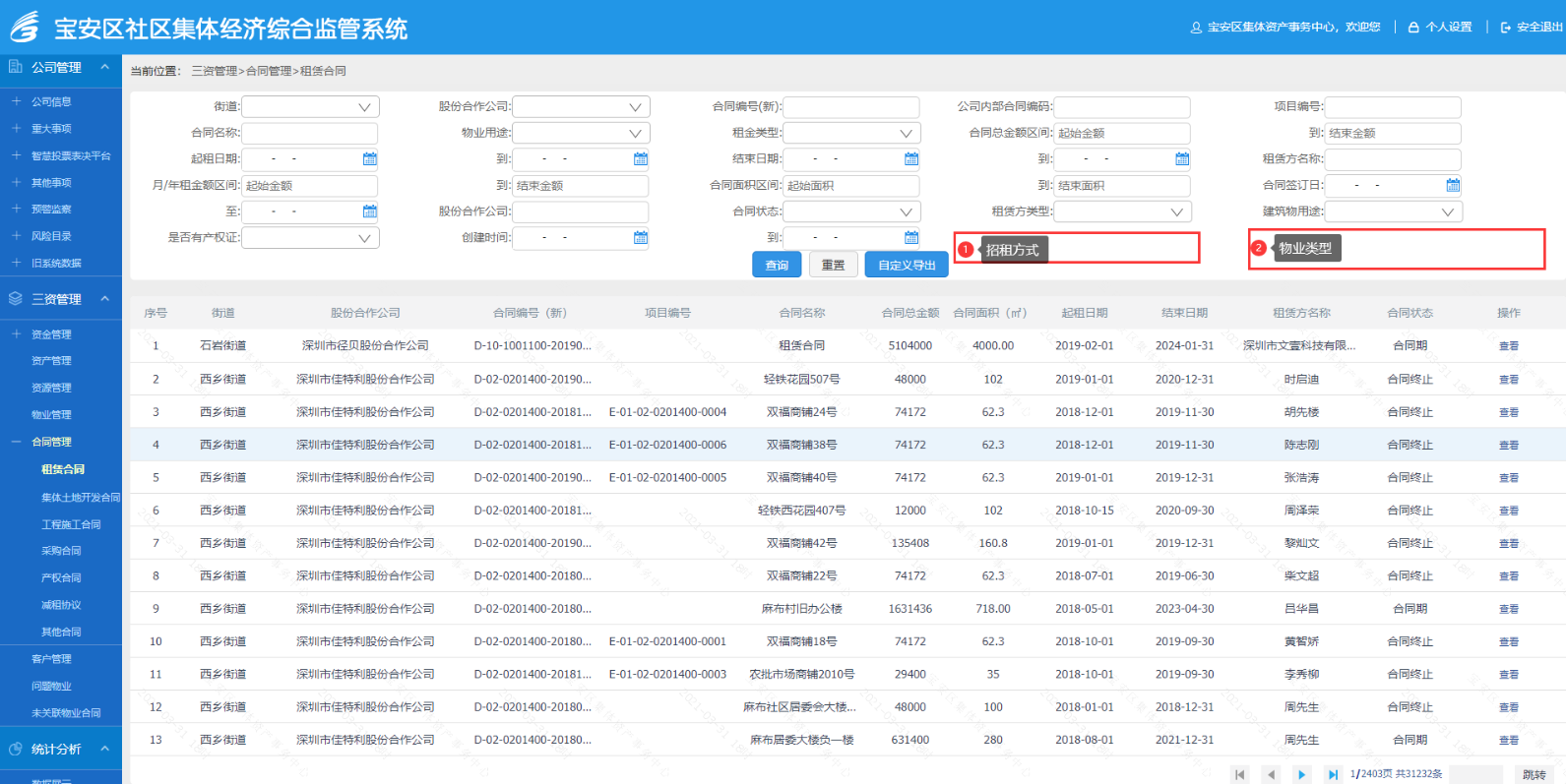Click 查看 for row 9 麻布村旧办公楼
1566x784 pixels.
click(1508, 609)
